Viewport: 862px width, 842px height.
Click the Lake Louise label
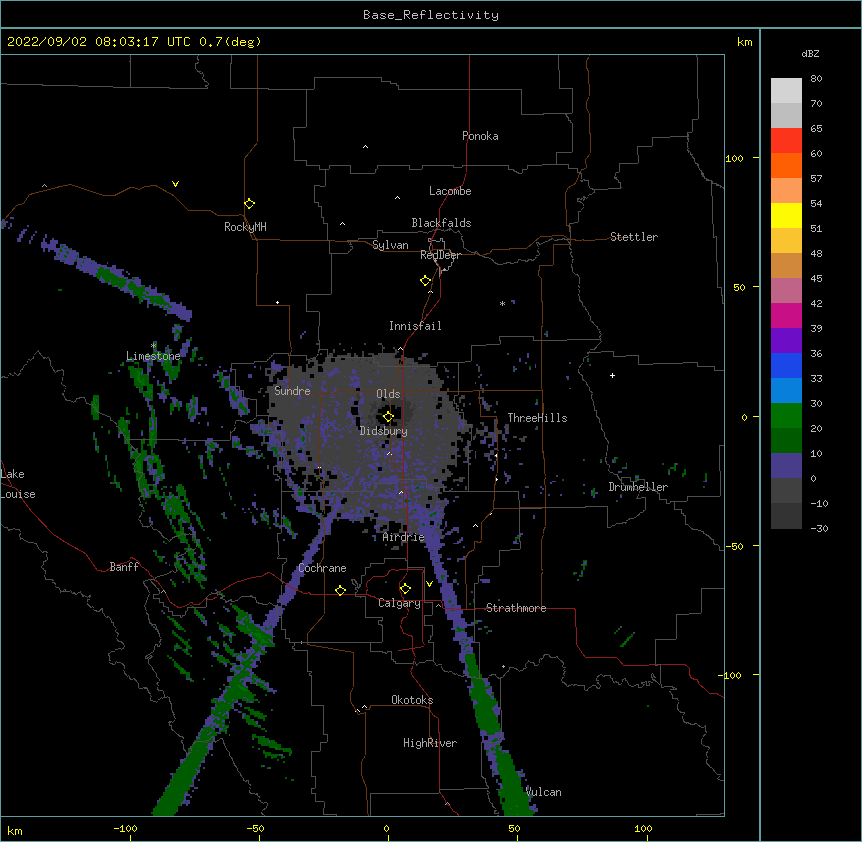(x=18, y=484)
